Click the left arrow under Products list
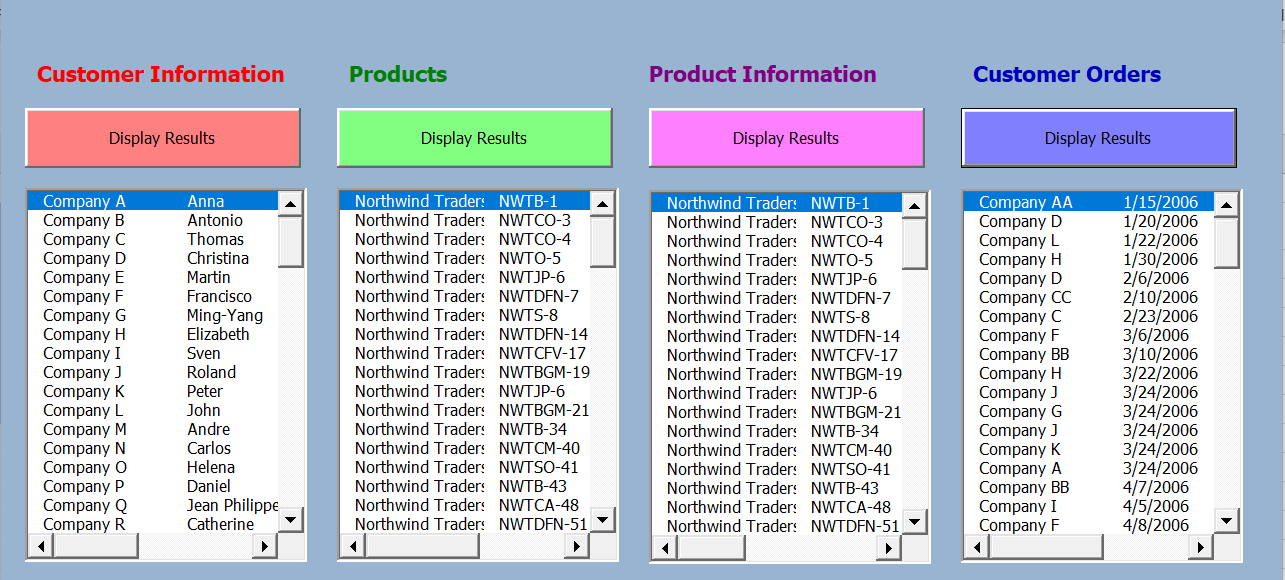Screen dimensions: 1285x580 point(353,546)
